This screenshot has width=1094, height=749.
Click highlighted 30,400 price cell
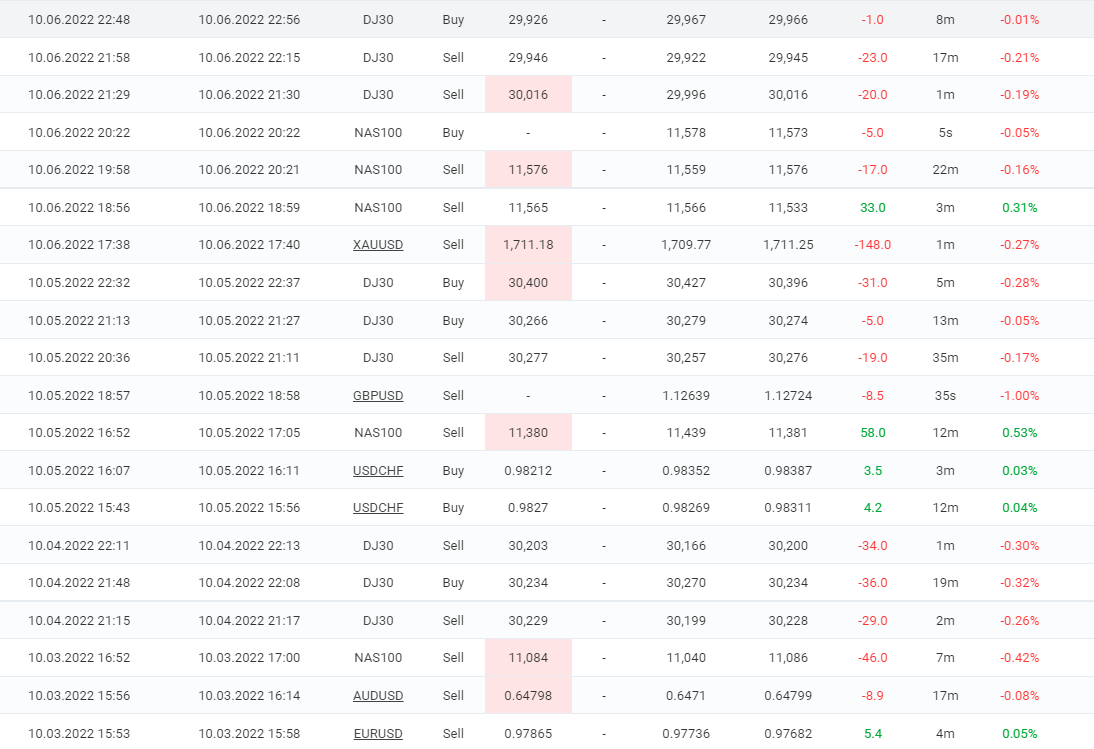click(x=528, y=283)
